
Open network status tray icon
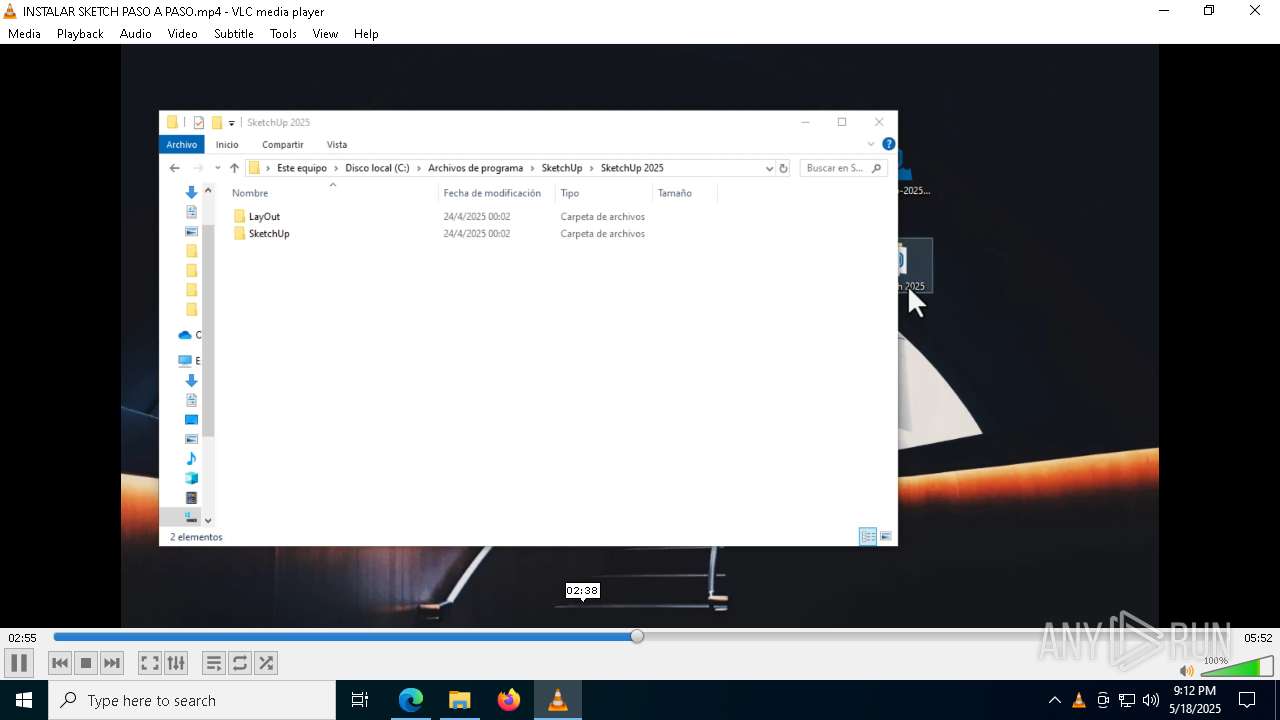[1127, 700]
